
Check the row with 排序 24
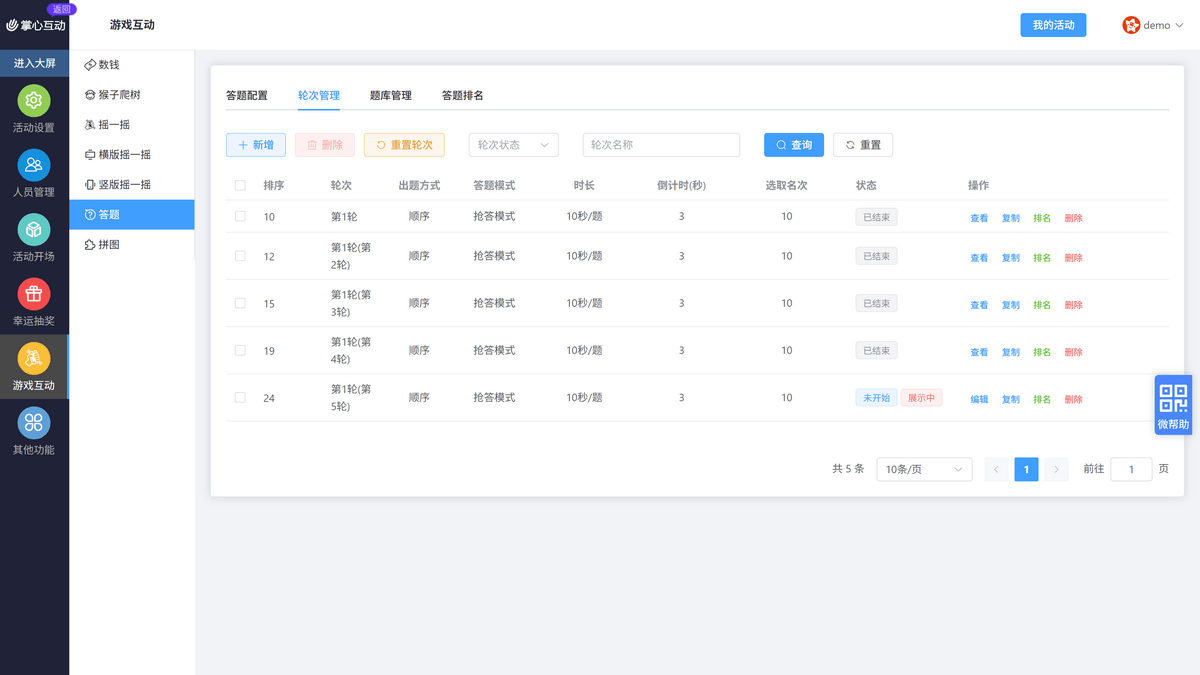click(x=240, y=397)
